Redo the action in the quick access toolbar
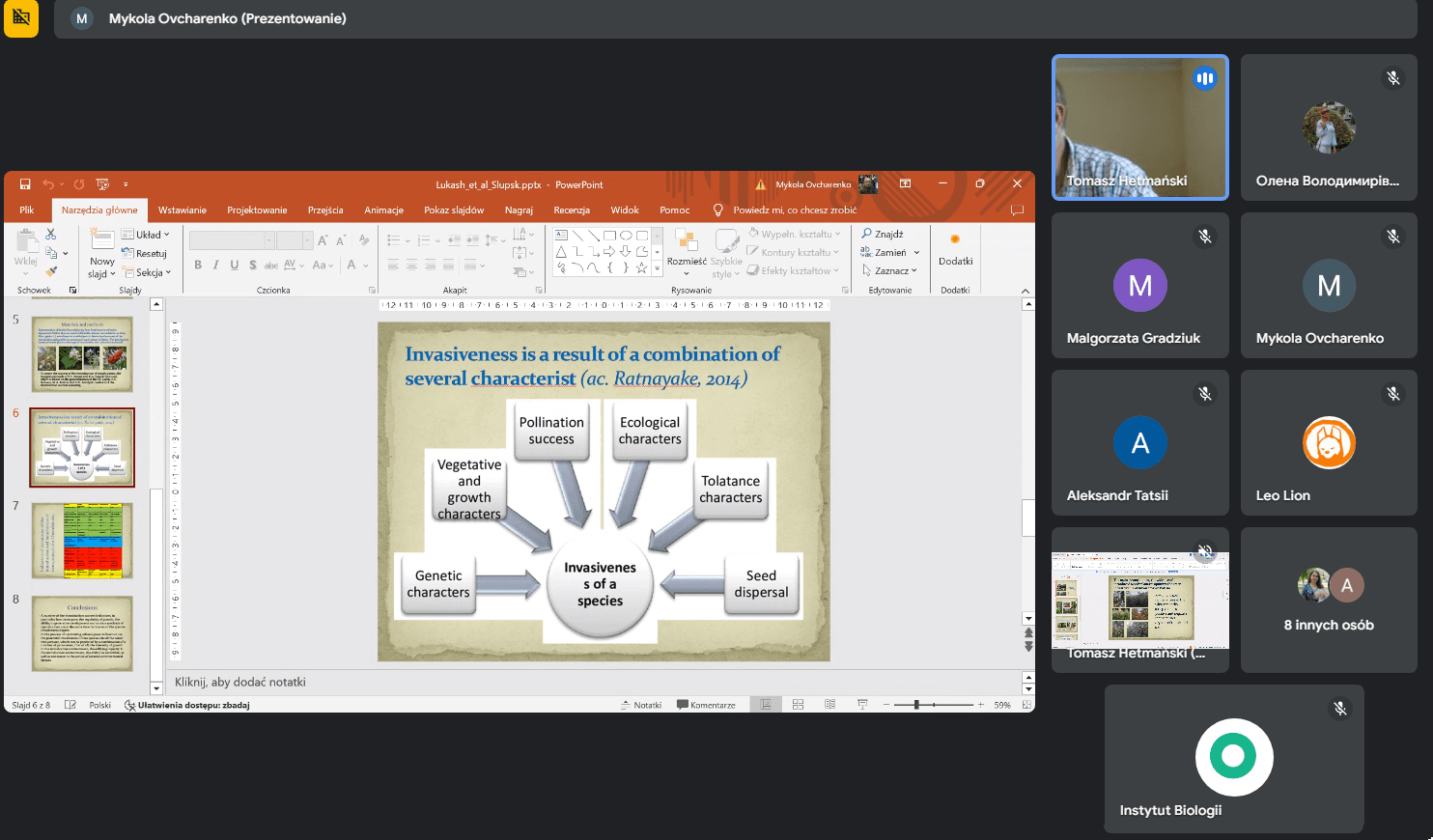 coord(79,184)
